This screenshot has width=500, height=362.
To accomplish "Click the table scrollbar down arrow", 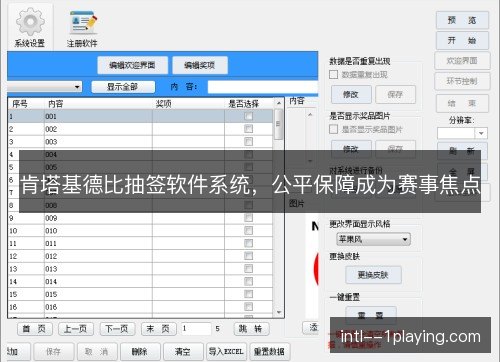I will (x=279, y=312).
